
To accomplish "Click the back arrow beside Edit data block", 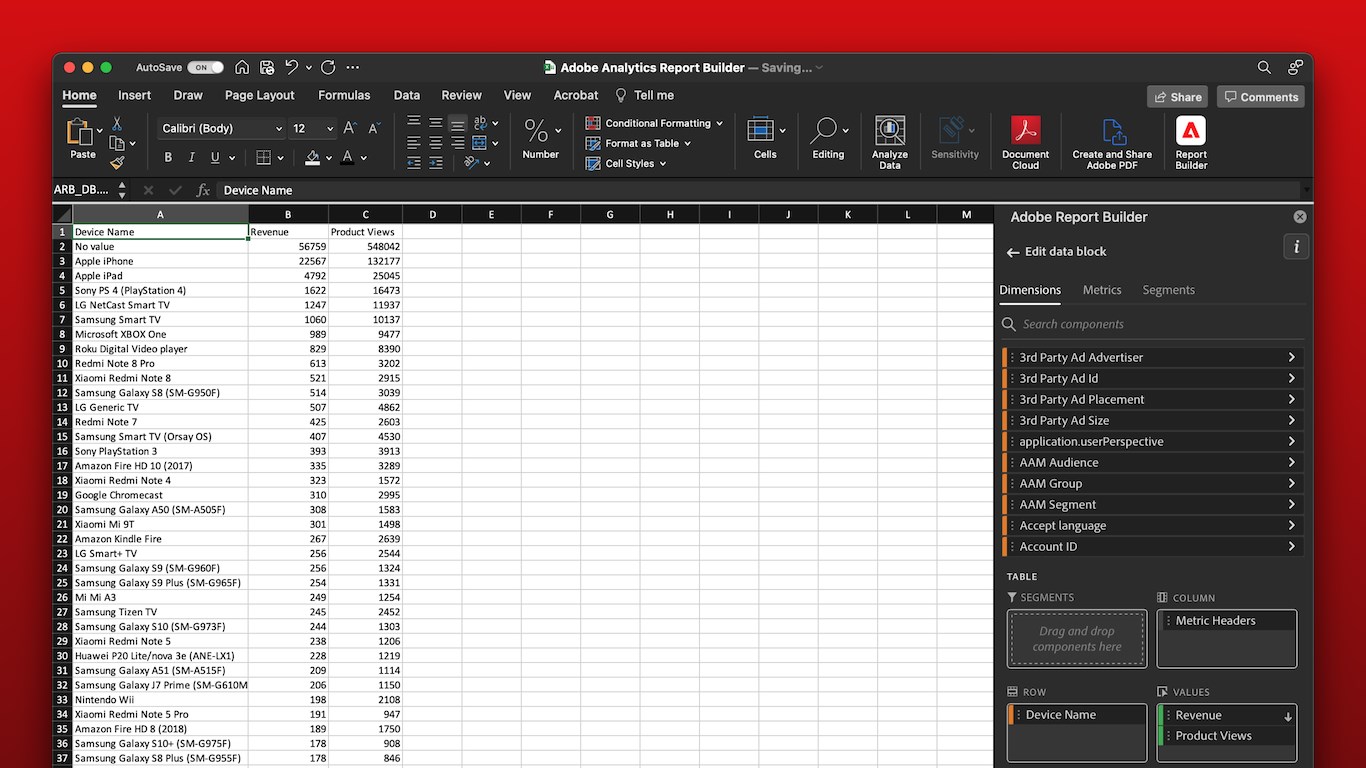I will click(x=1012, y=252).
